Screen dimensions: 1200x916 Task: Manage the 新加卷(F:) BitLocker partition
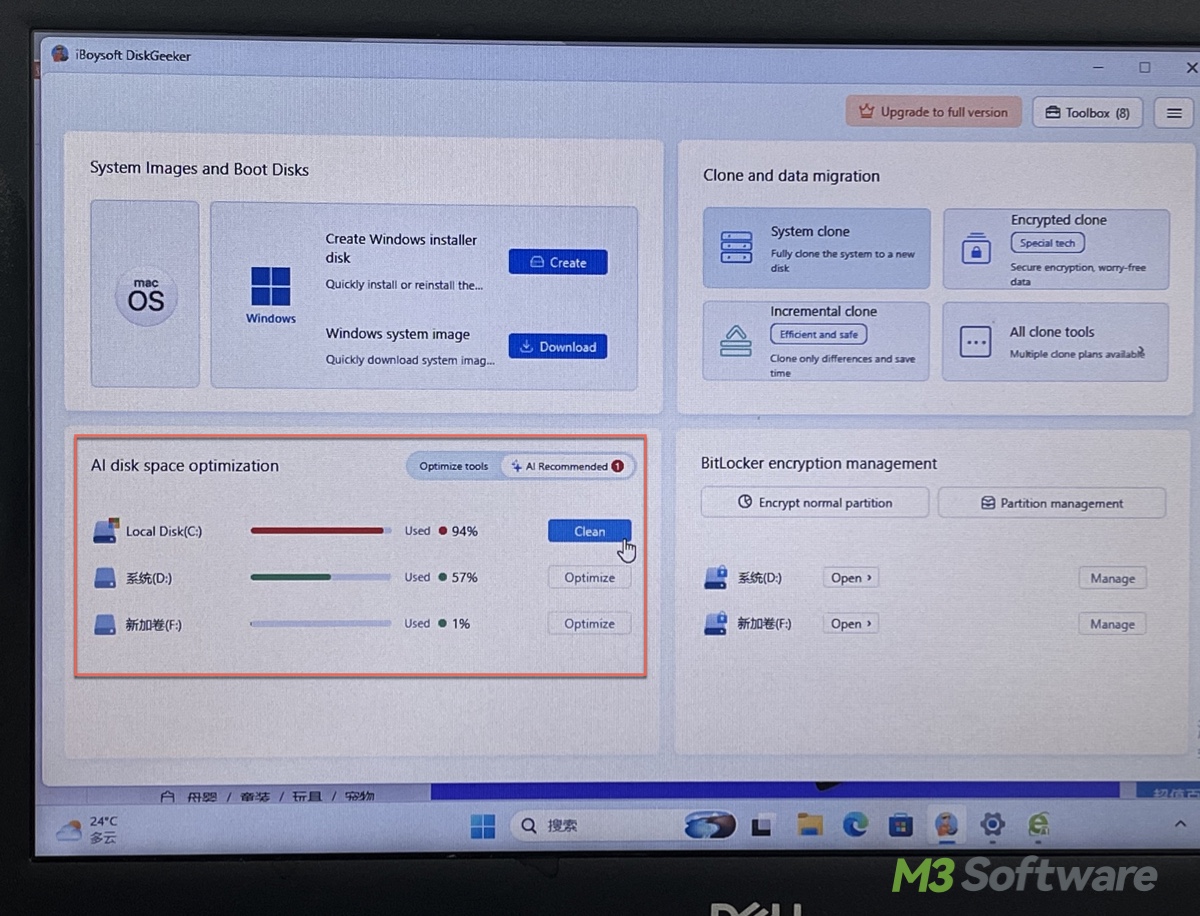click(1112, 624)
